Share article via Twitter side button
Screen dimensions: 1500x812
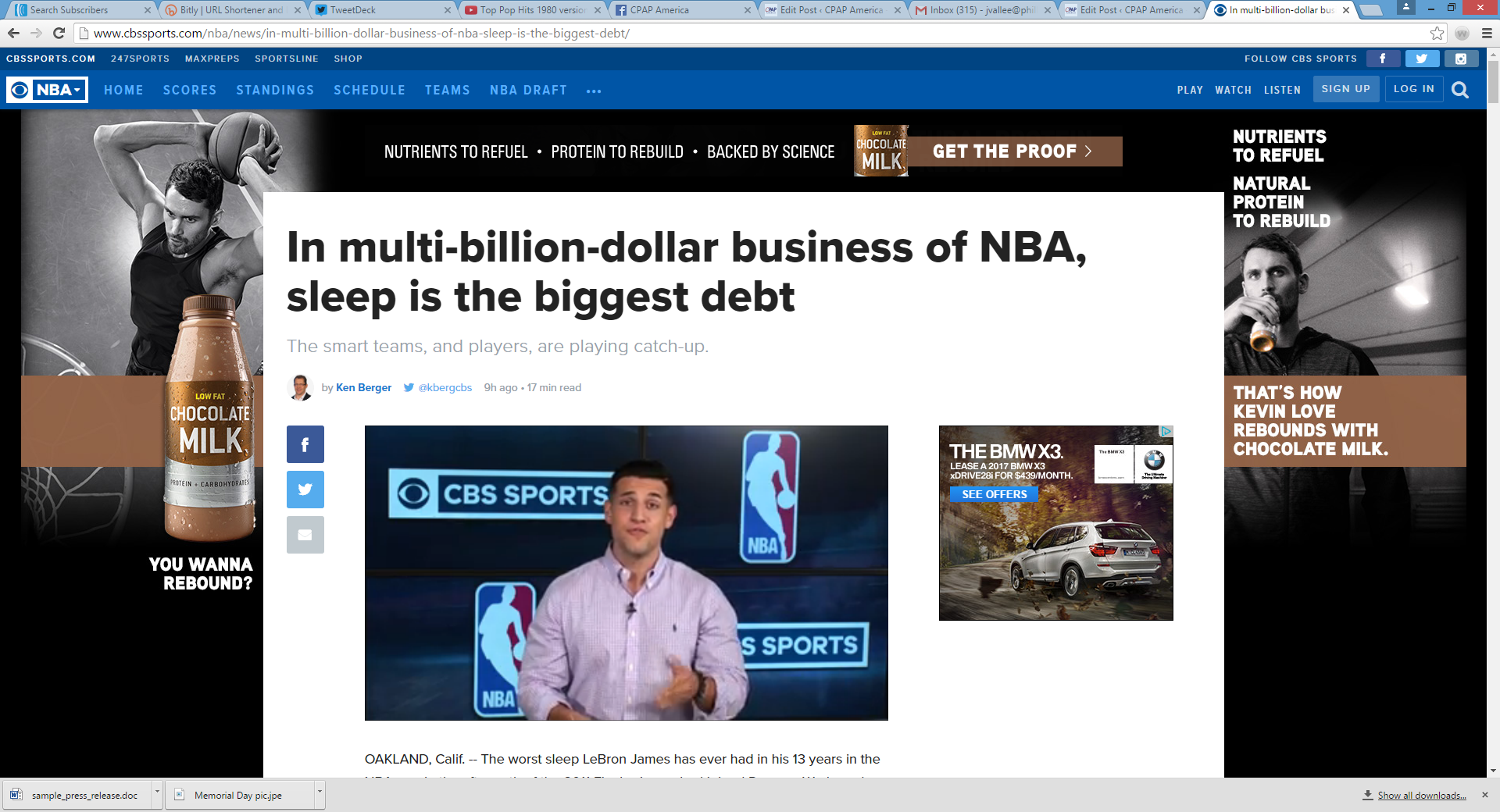coord(305,490)
